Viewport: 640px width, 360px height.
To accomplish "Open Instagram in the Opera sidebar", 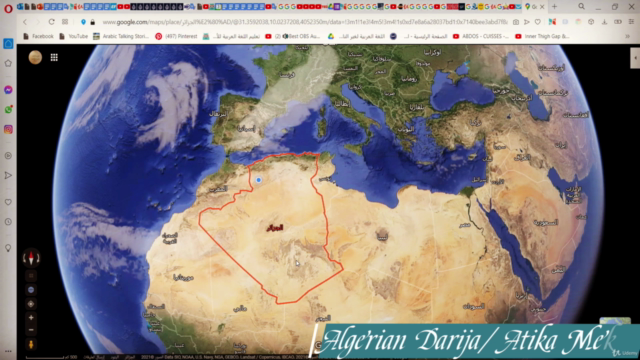I will click(8, 129).
